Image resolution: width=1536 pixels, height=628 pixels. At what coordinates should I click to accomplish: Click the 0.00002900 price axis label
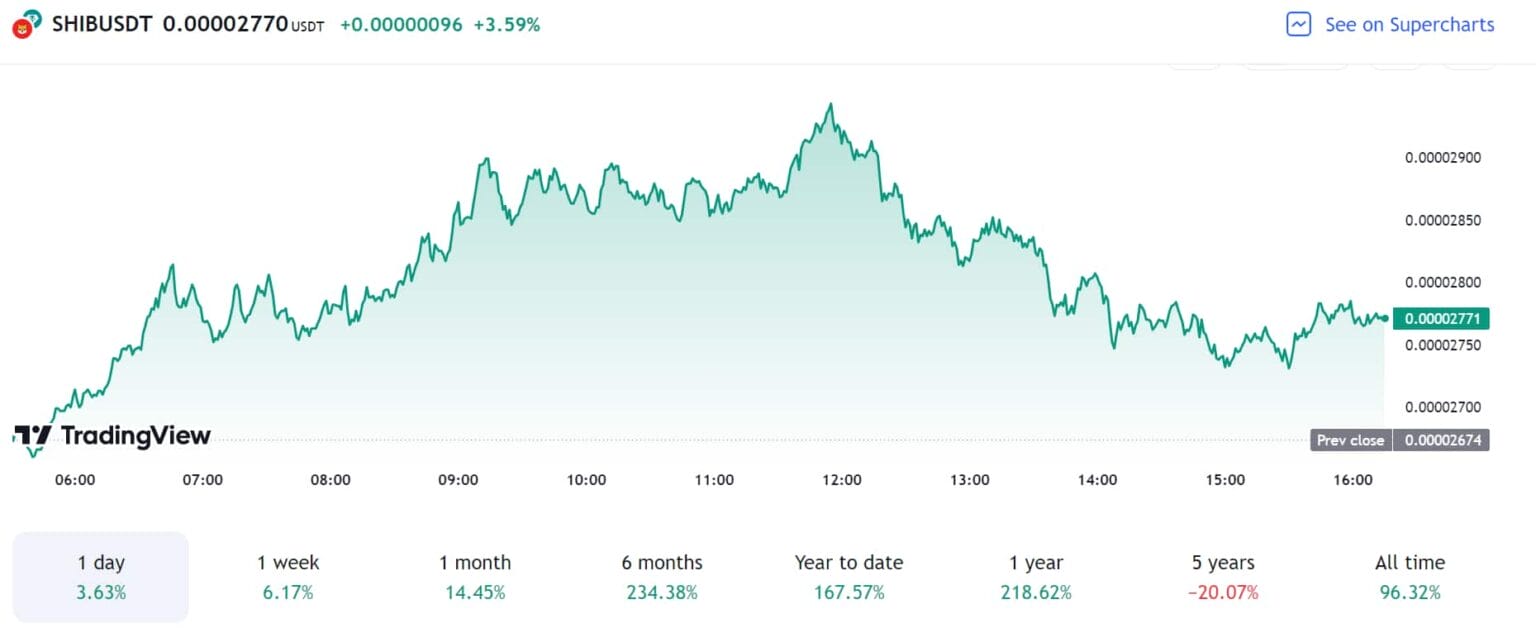[x=1443, y=158]
